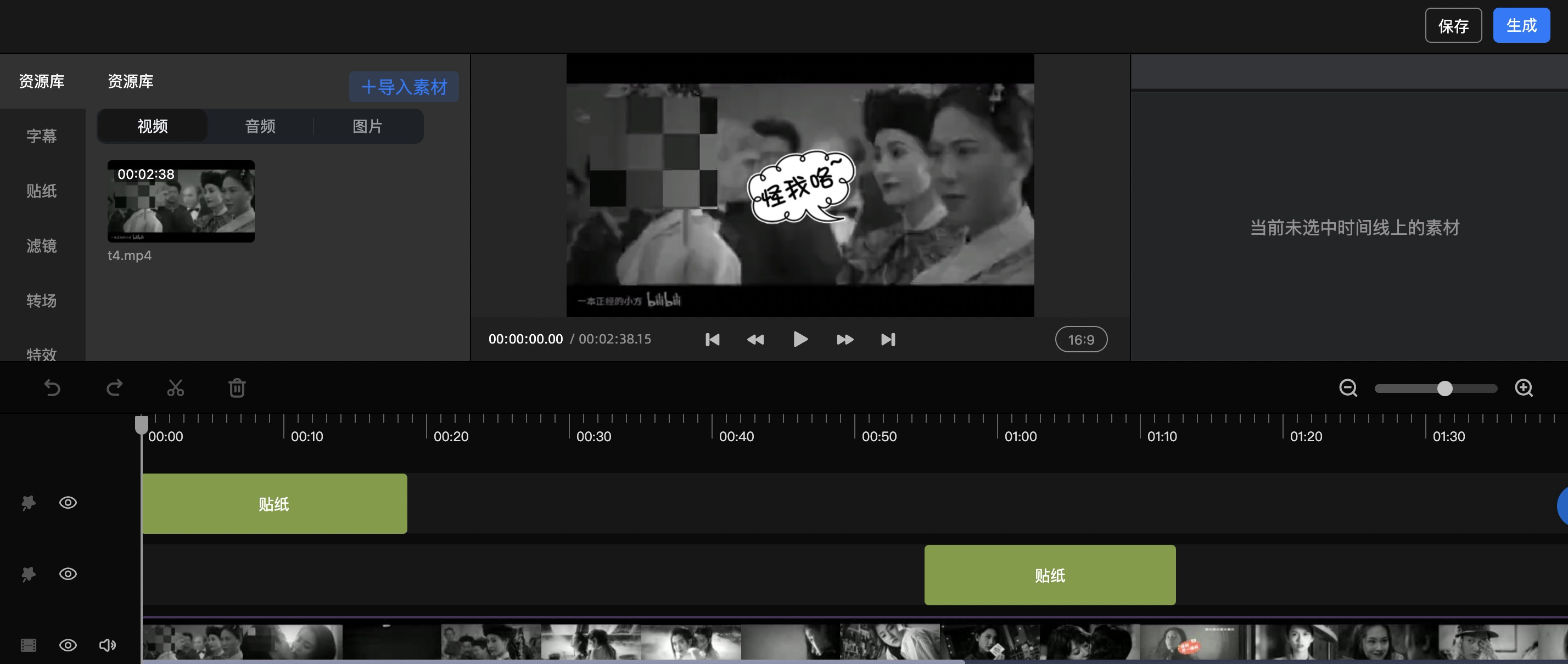The width and height of the screenshot is (1568, 664).
Task: Toggle visibility of the video track
Action: (68, 645)
